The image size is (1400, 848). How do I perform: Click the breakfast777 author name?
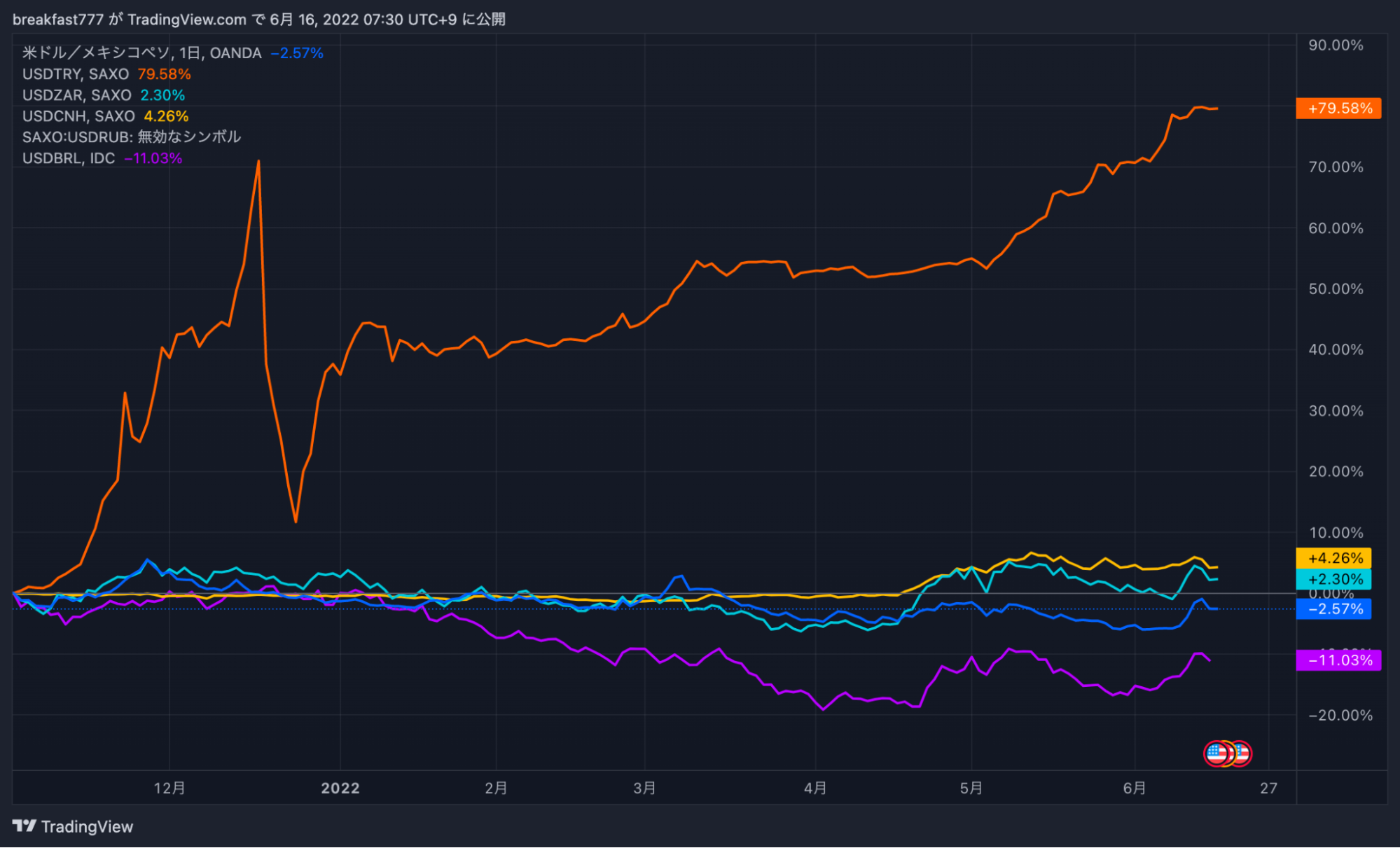tap(58, 20)
